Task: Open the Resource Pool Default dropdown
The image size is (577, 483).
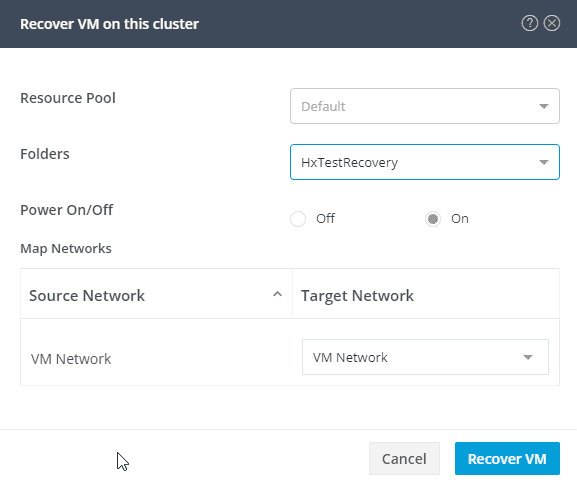Action: click(425, 106)
